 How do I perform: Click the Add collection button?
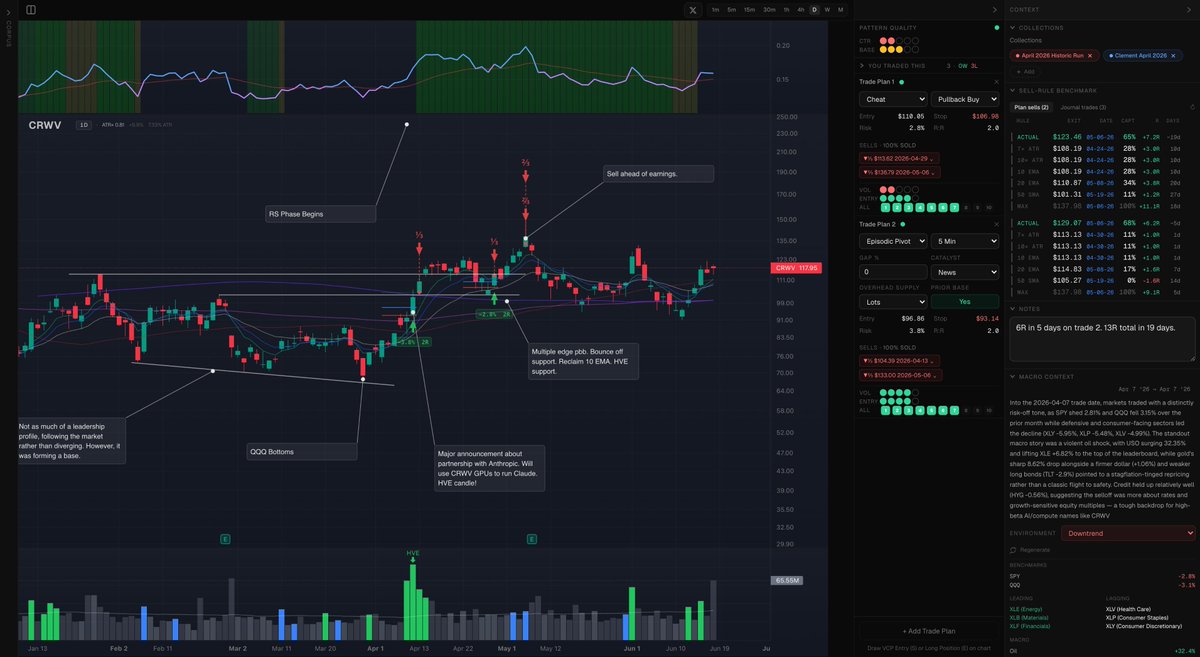1025,72
